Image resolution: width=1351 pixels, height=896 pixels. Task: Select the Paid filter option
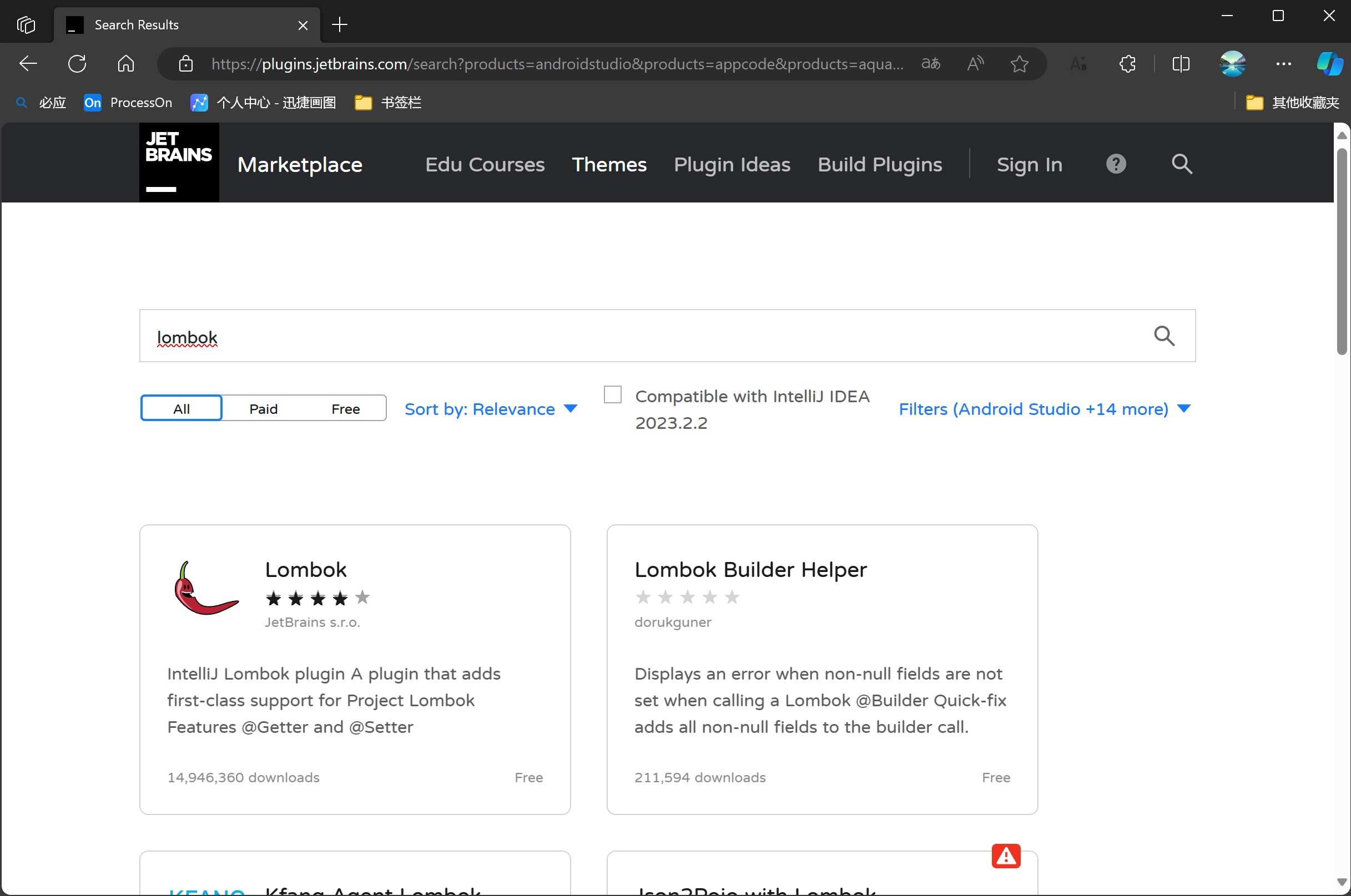pyautogui.click(x=263, y=408)
